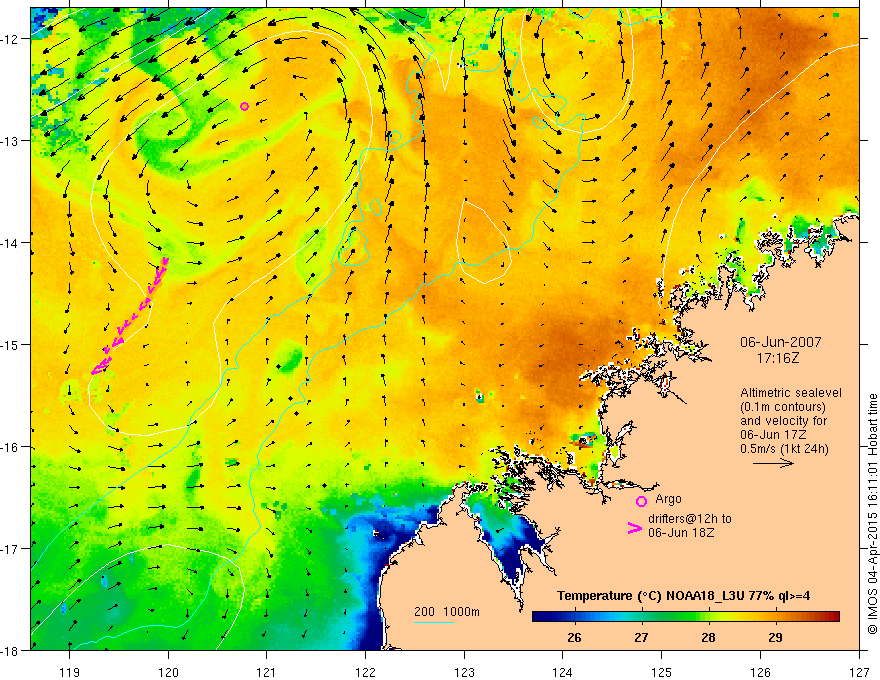
Task: Click the color bar label 28
Action: pos(708,638)
